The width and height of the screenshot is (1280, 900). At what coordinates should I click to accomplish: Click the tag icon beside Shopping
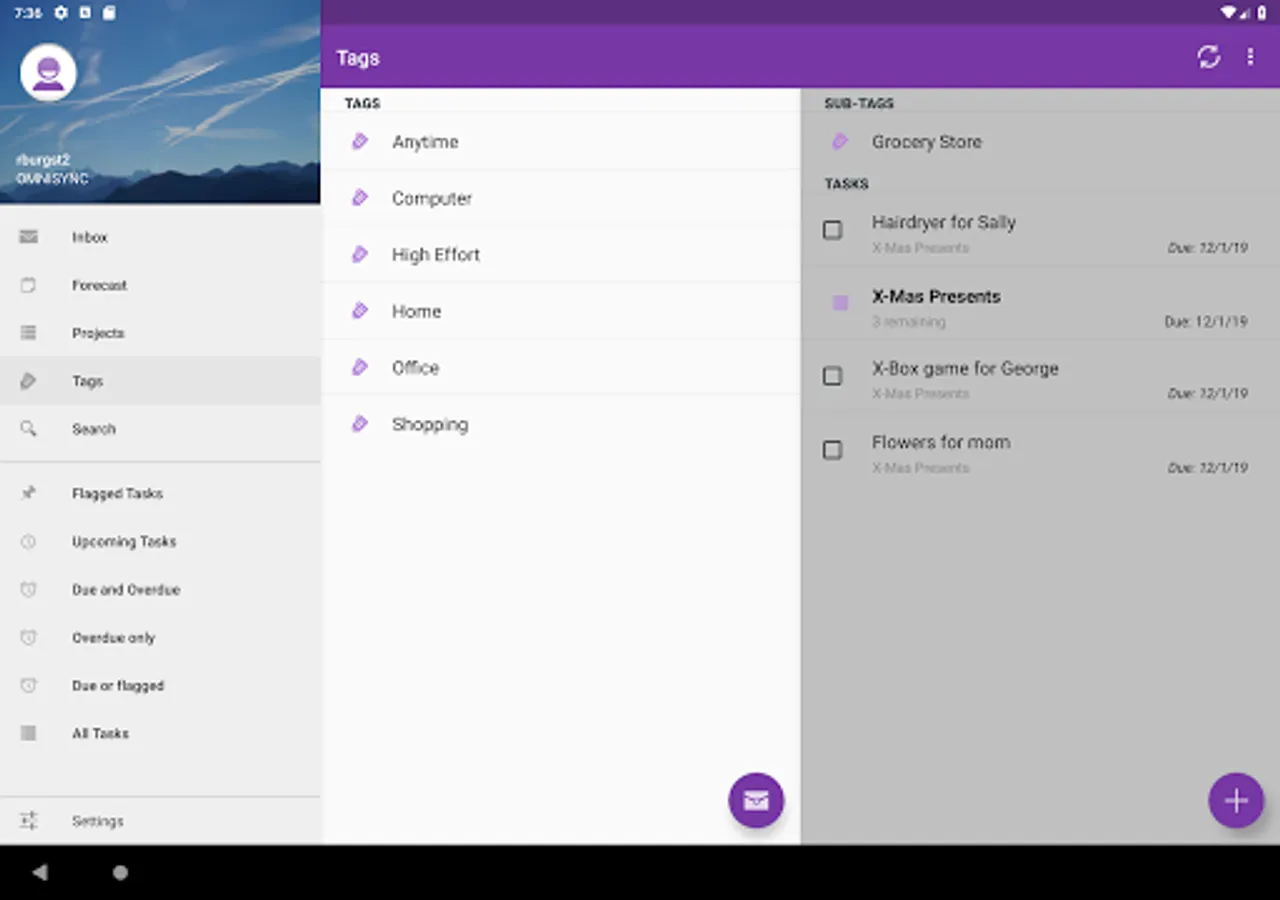point(360,424)
